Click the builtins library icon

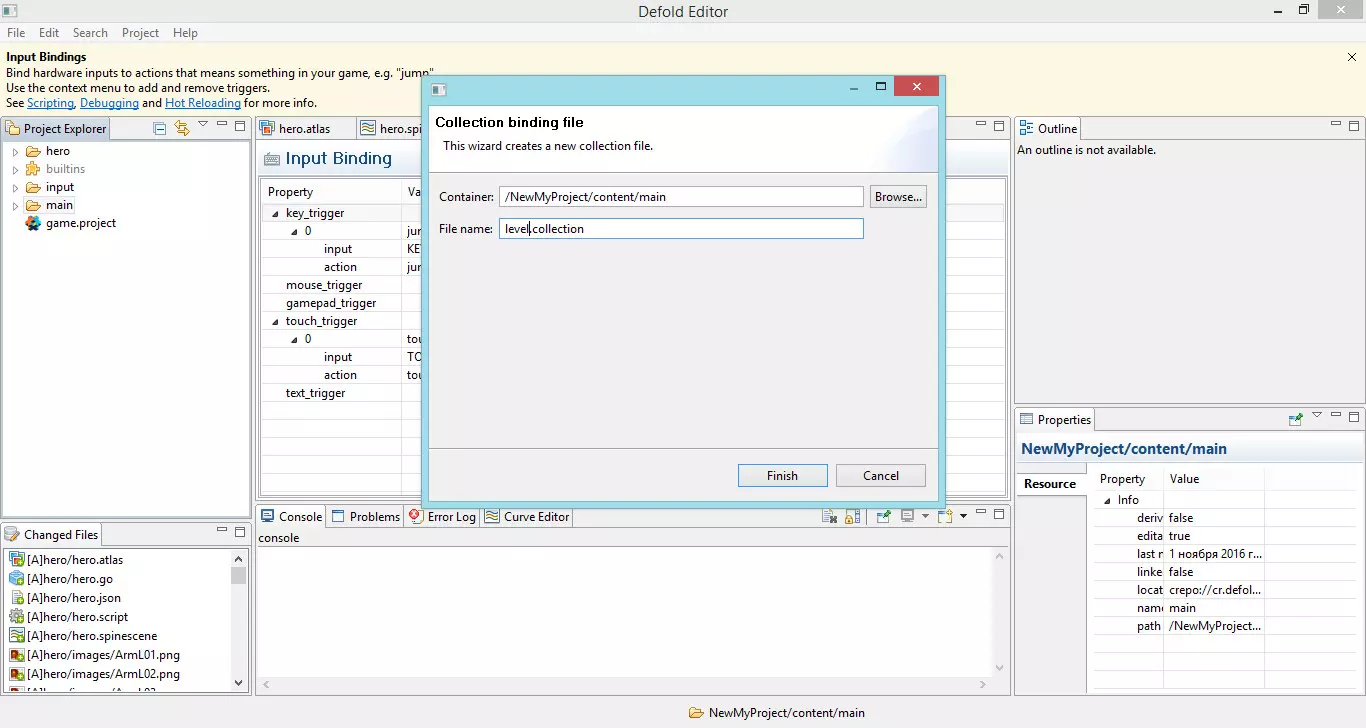33,169
